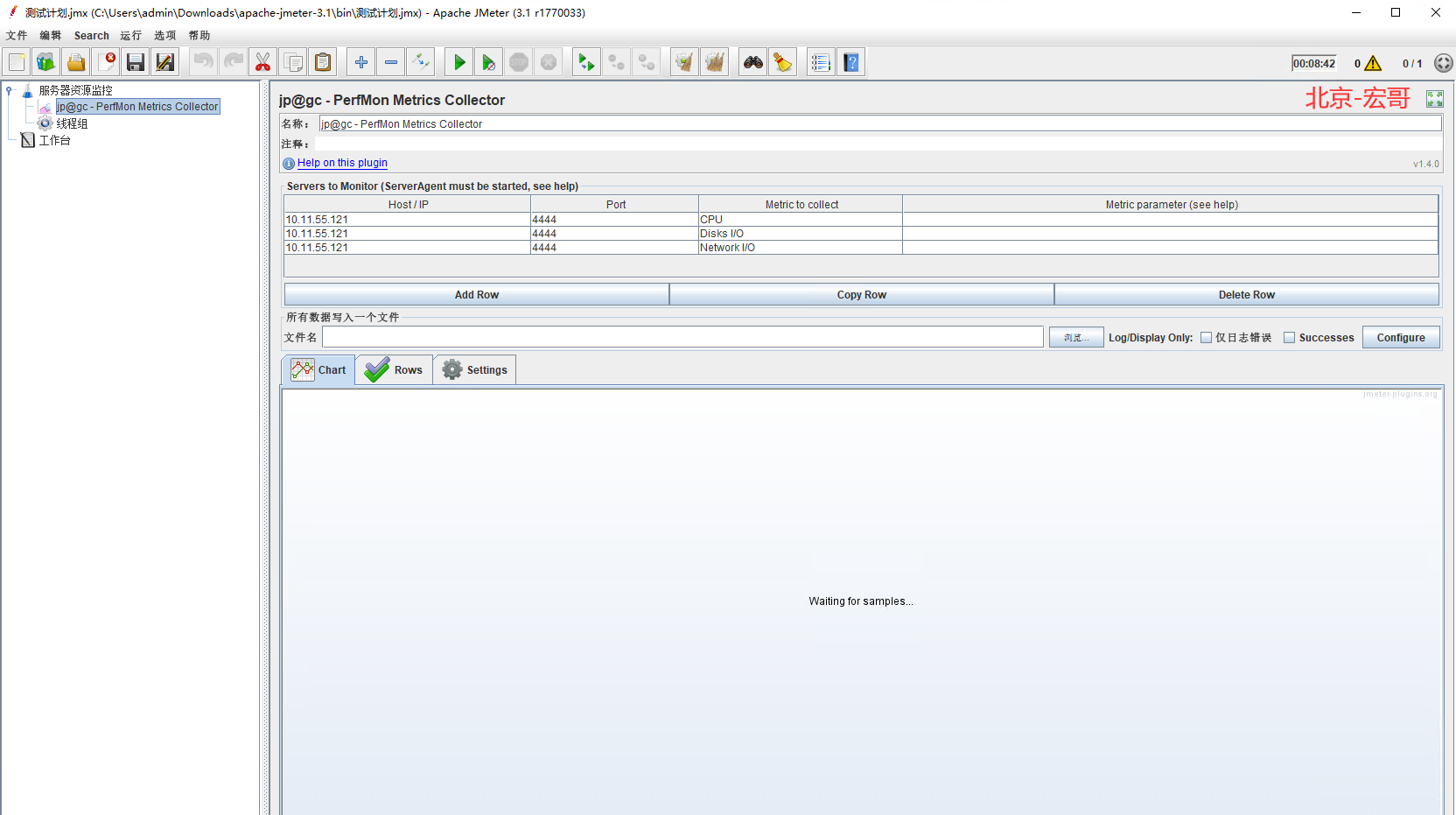This screenshot has height=815, width=1456.
Task: Click the fullscreen chart icon at top right
Action: pos(1435,99)
